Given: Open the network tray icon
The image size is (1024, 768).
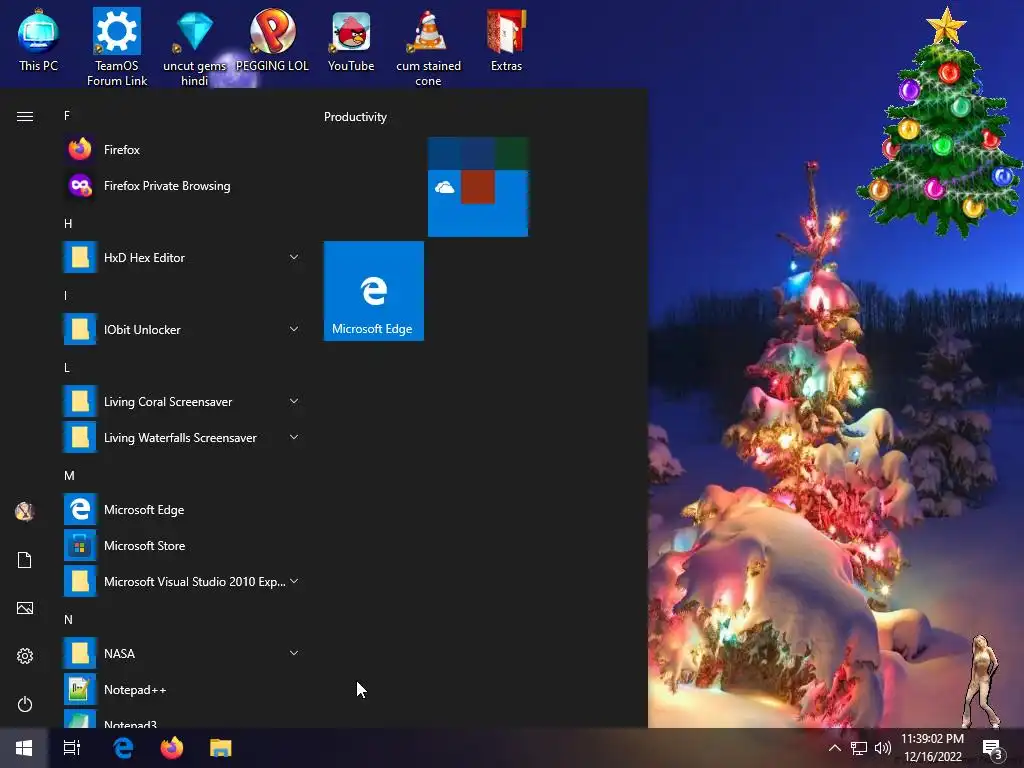Looking at the screenshot, I should coord(859,748).
